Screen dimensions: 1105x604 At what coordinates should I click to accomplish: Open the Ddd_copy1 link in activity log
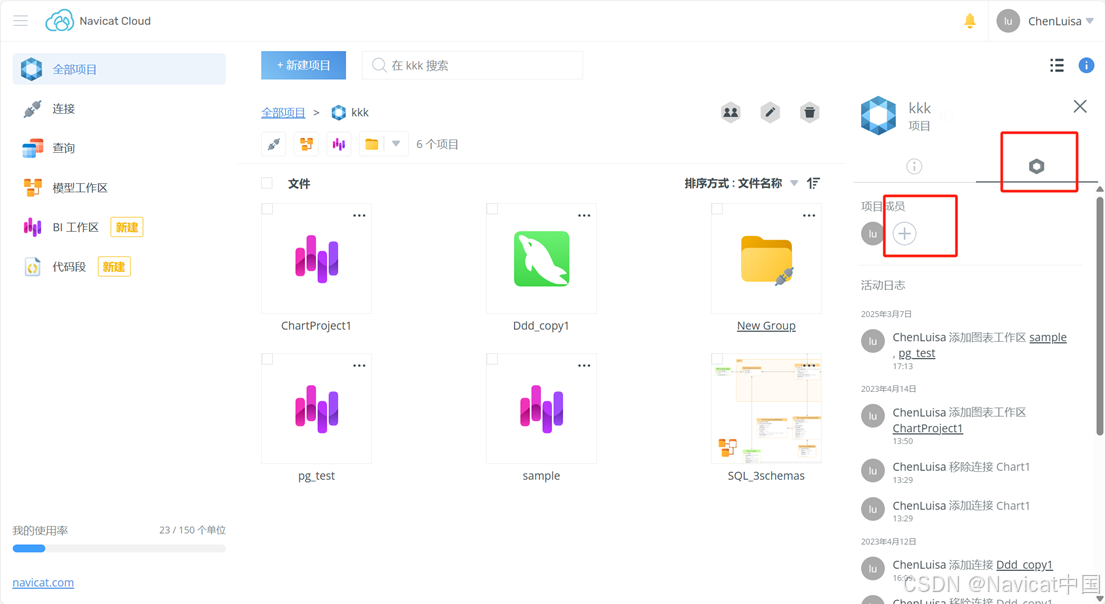click(1024, 565)
